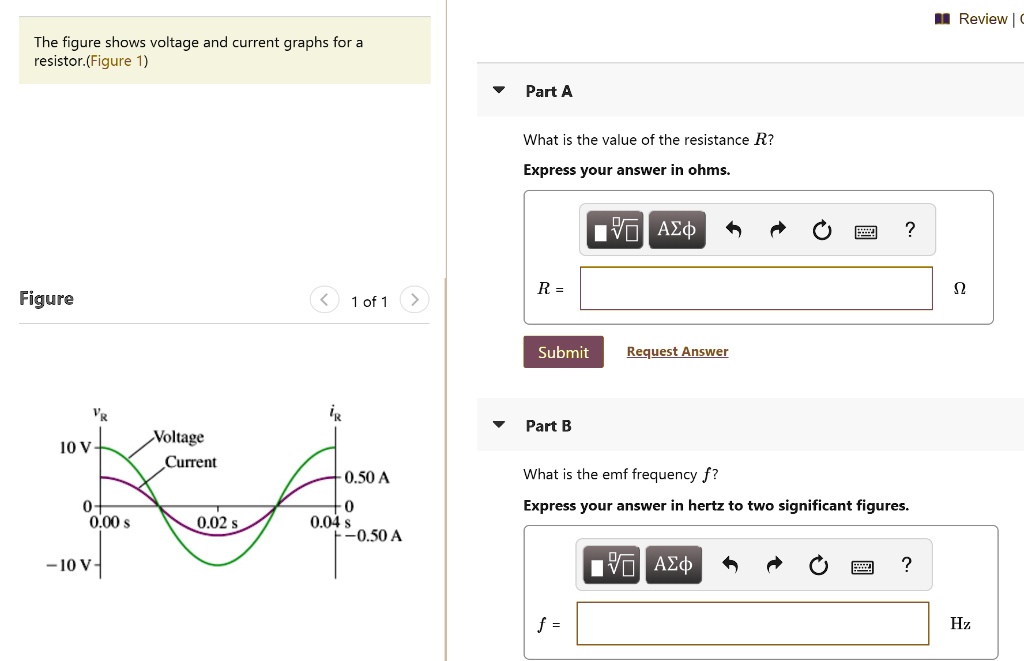Image resolution: width=1024 pixels, height=661 pixels.
Task: Reset the Part A answer with refresh icon
Action: [821, 229]
